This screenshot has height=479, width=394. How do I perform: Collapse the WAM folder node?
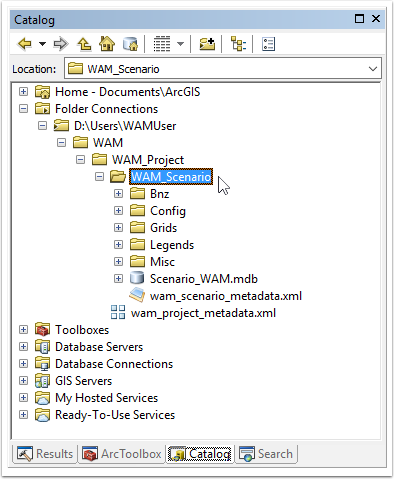[61, 143]
